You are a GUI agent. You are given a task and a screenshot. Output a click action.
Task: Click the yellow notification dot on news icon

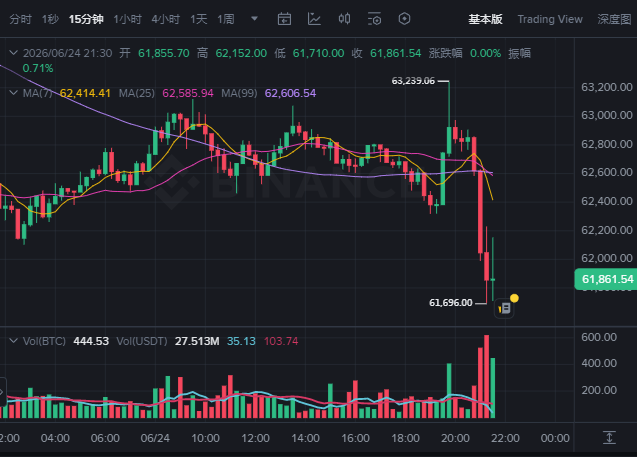tap(514, 299)
